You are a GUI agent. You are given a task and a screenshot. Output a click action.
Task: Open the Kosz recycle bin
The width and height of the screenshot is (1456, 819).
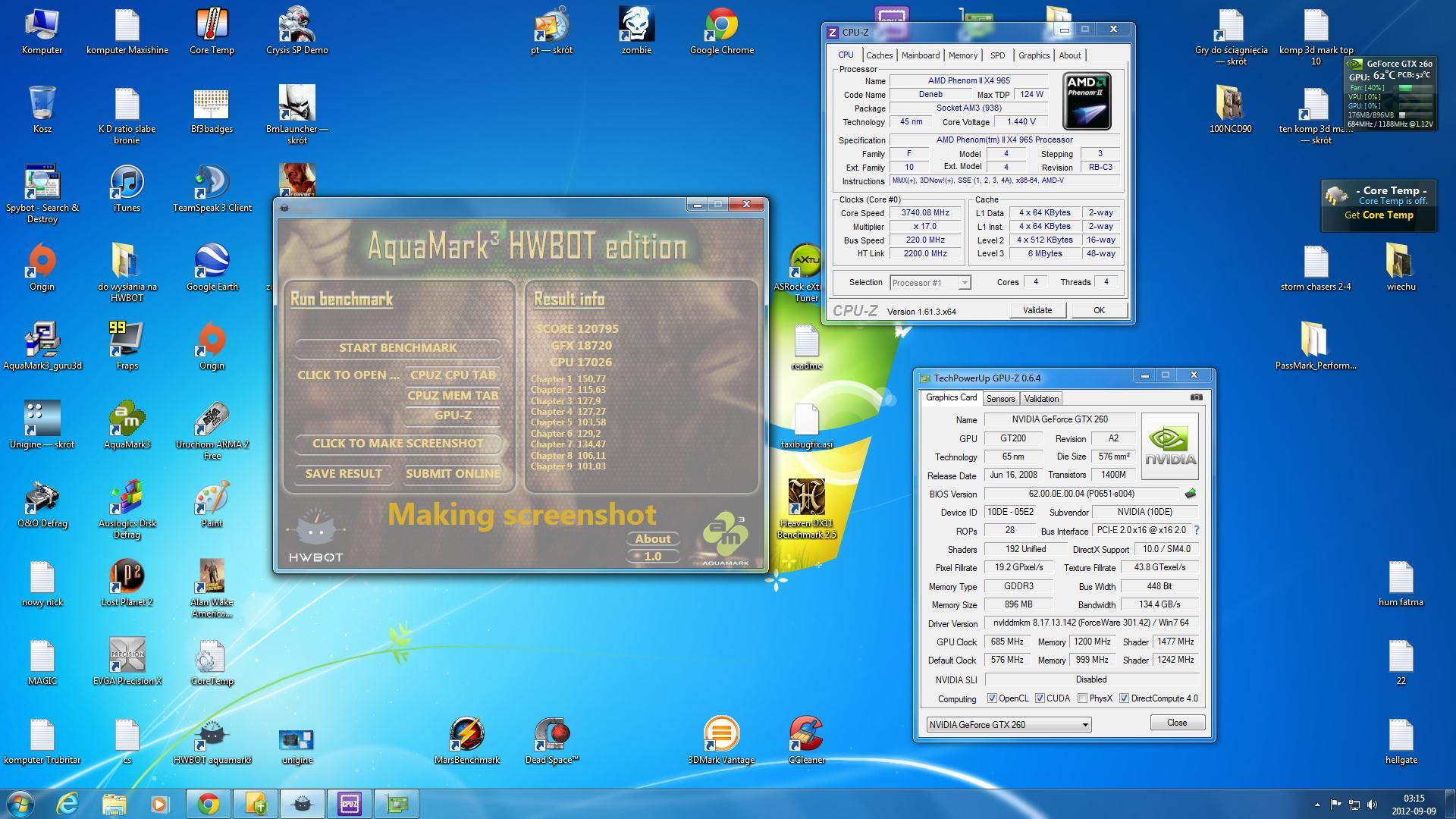42,109
